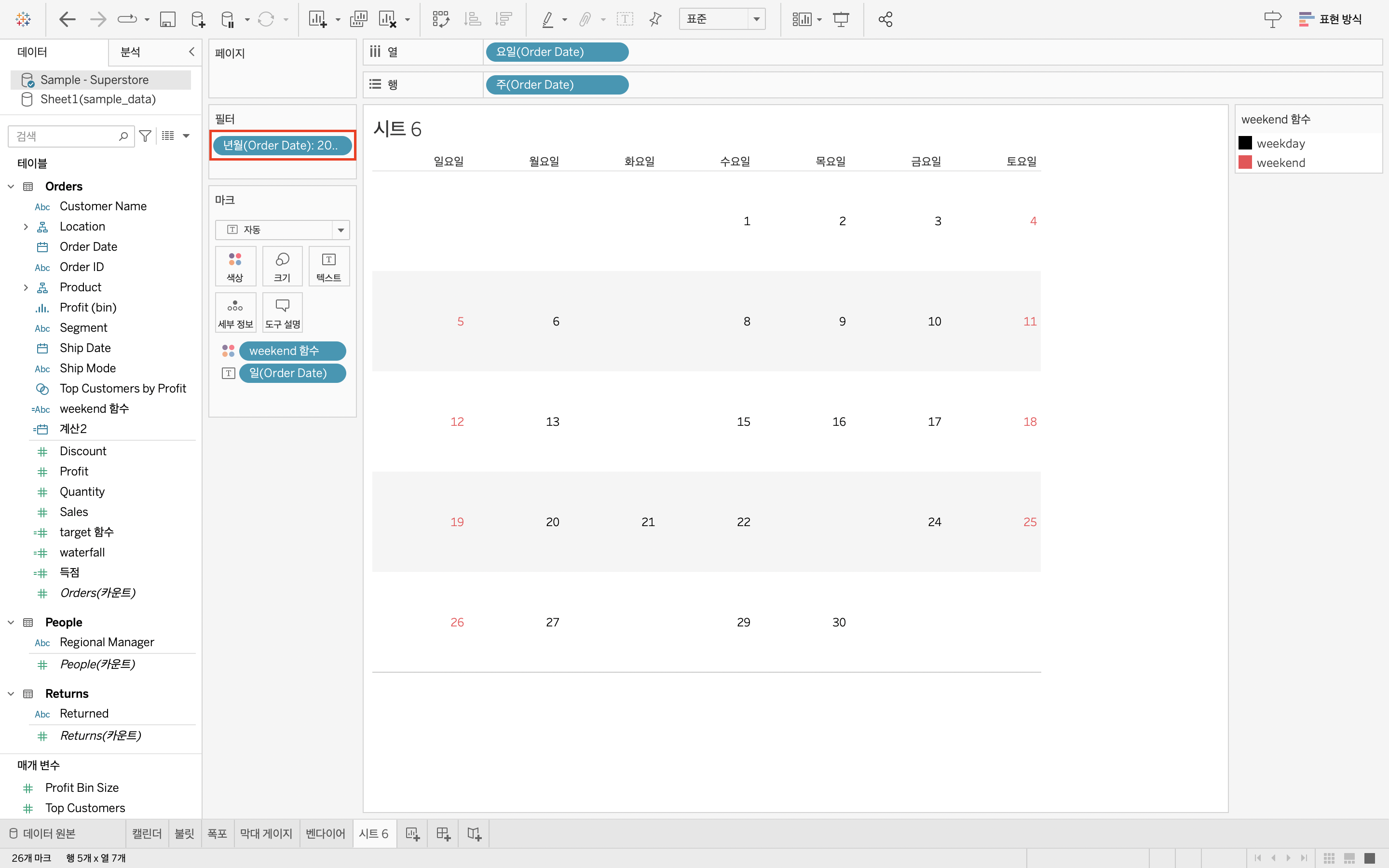Collapse the People table section
The width and height of the screenshot is (1389, 868).
click(x=11, y=622)
